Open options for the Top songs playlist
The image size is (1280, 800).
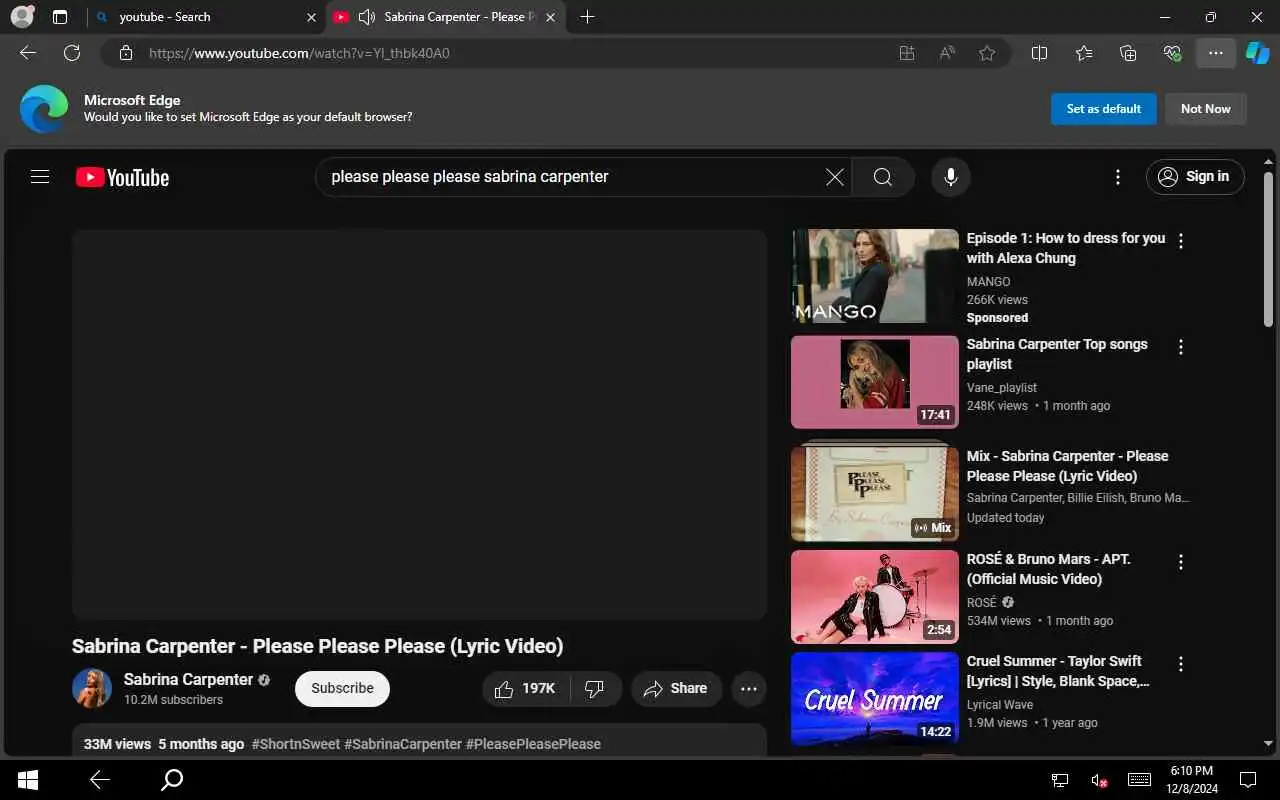(1181, 347)
